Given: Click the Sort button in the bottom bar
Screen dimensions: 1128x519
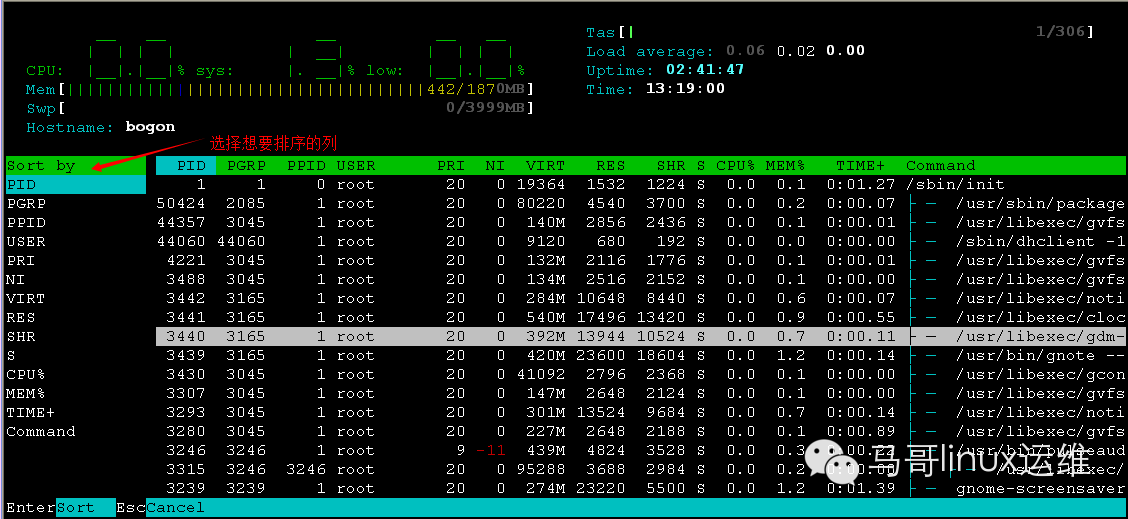Looking at the screenshot, I should (85, 507).
